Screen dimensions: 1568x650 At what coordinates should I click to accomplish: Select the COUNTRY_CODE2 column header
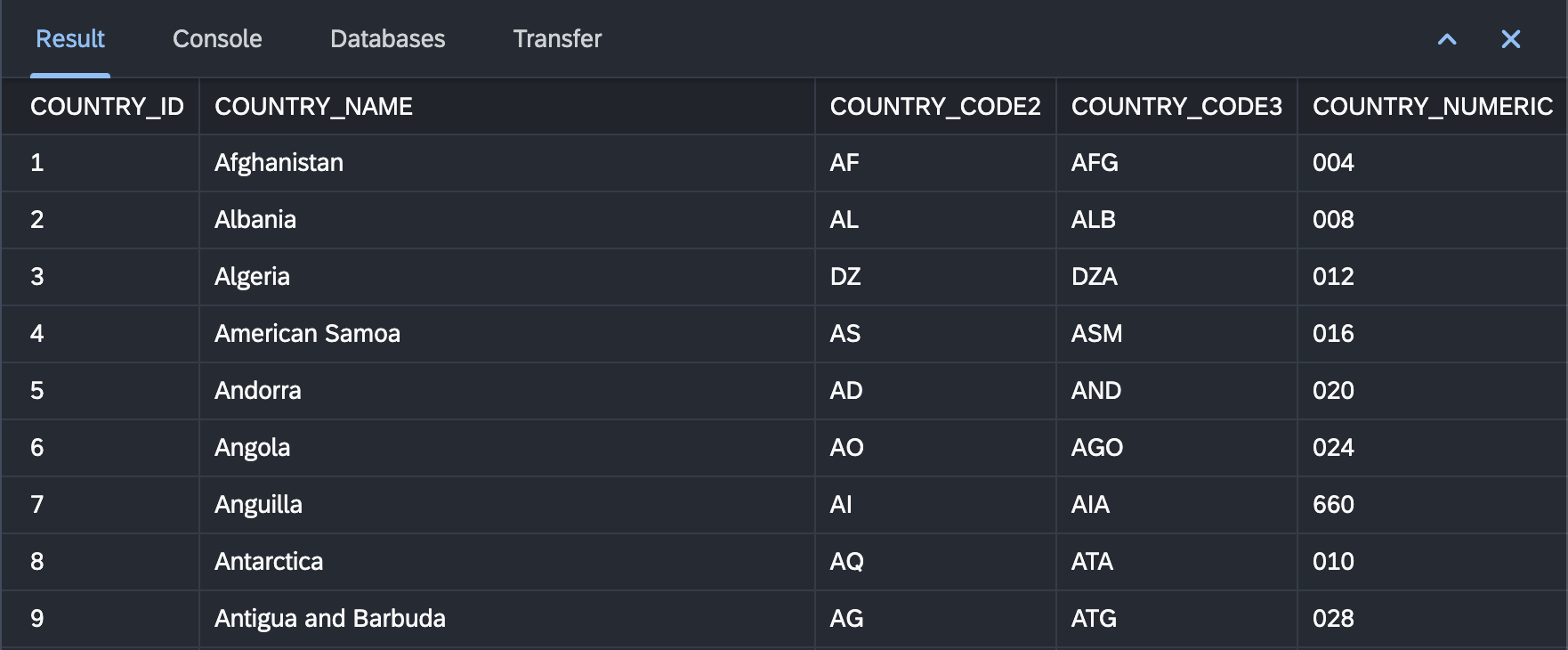click(935, 107)
